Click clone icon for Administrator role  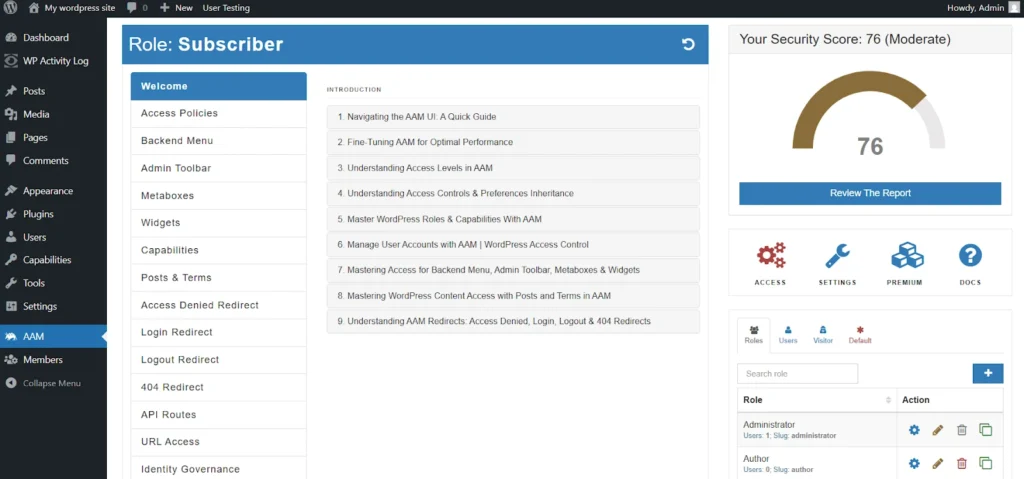point(986,430)
